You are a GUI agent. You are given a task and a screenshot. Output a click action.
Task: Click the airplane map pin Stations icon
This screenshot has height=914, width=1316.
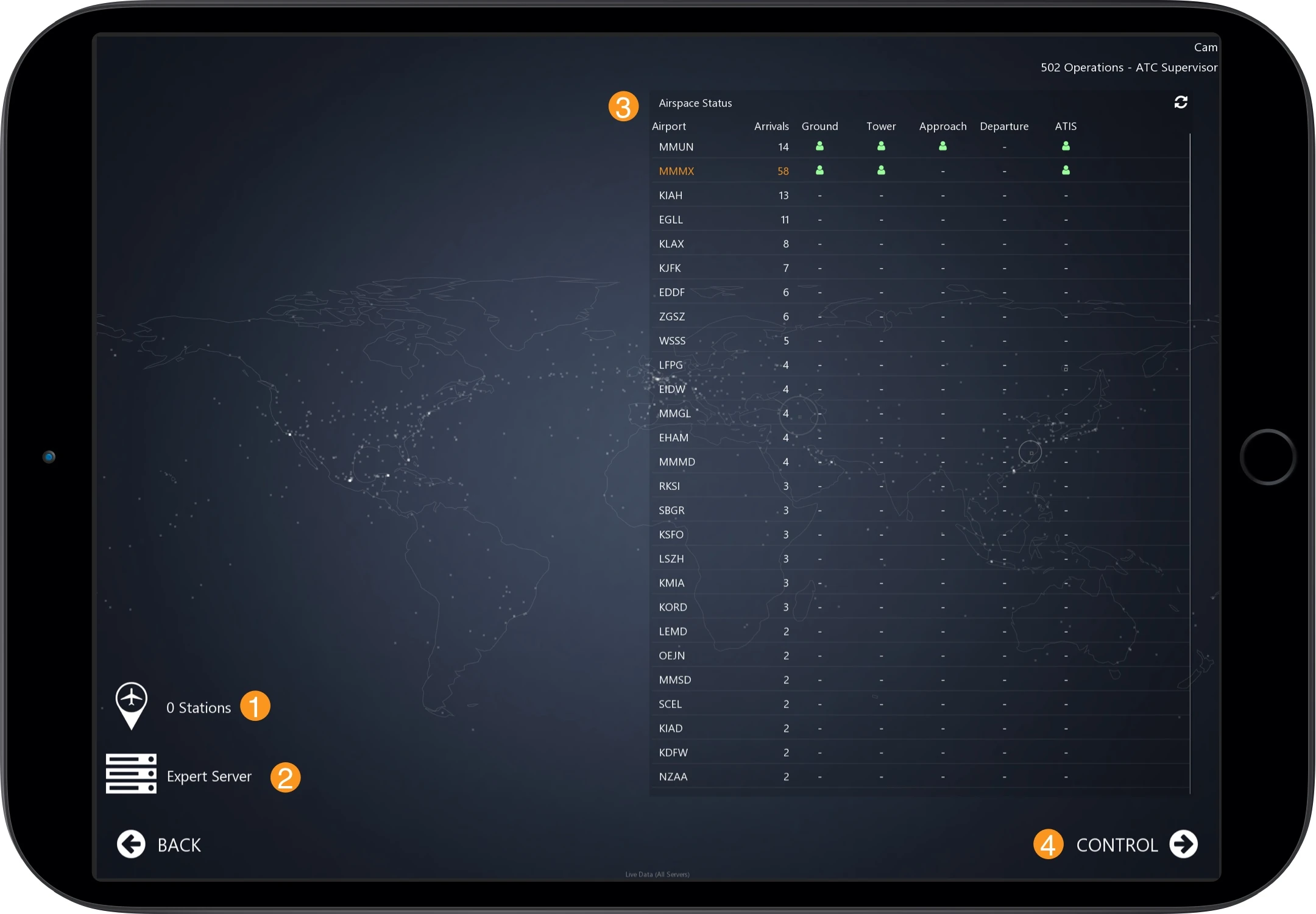[x=131, y=705]
